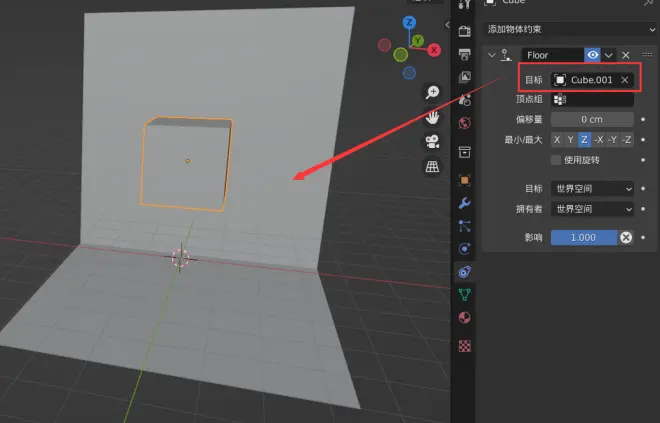This screenshot has width=660, height=423.
Task: Click the influence reset X button
Action: pos(626,238)
